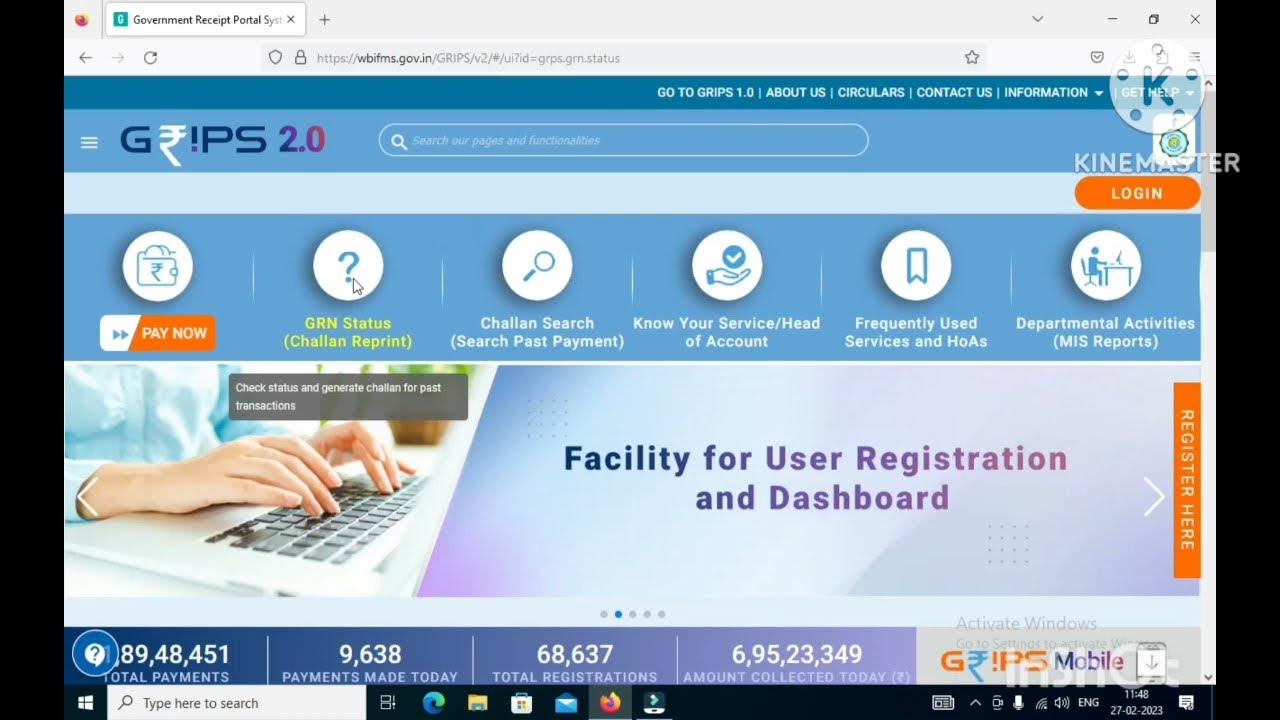Screen dimensions: 1280x720
Task: Go back to the previous page
Action: tap(85, 58)
